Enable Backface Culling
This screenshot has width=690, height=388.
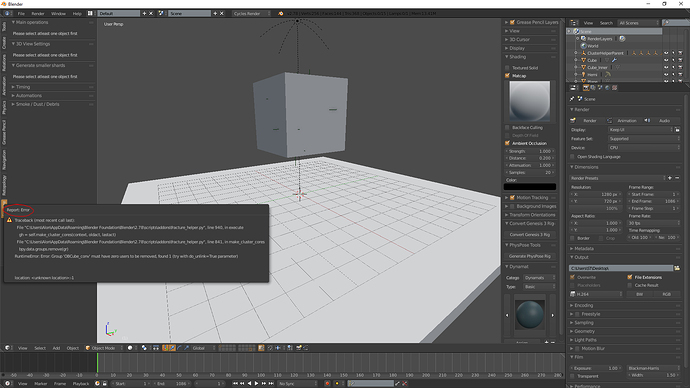(507, 128)
